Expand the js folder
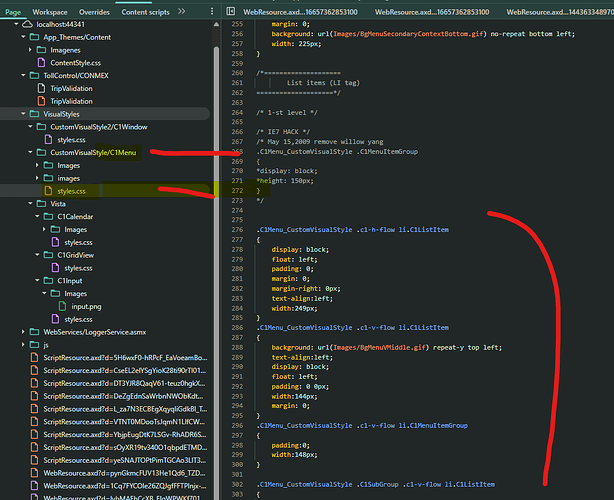This screenshot has width=614, height=500. [23, 345]
